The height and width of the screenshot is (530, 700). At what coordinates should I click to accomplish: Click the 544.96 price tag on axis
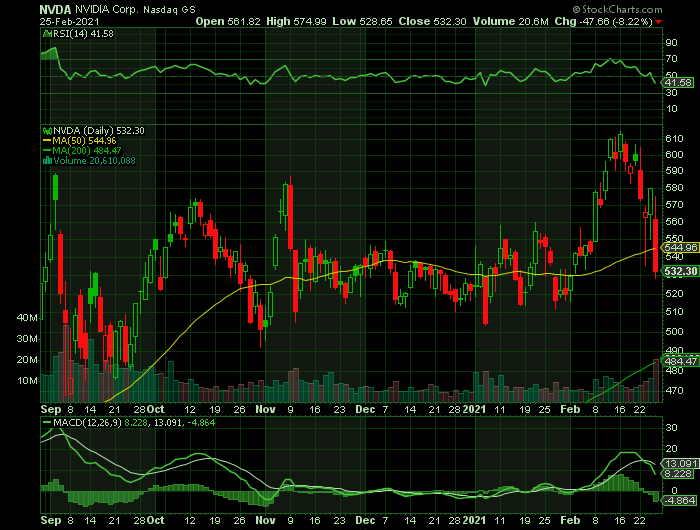[681, 247]
